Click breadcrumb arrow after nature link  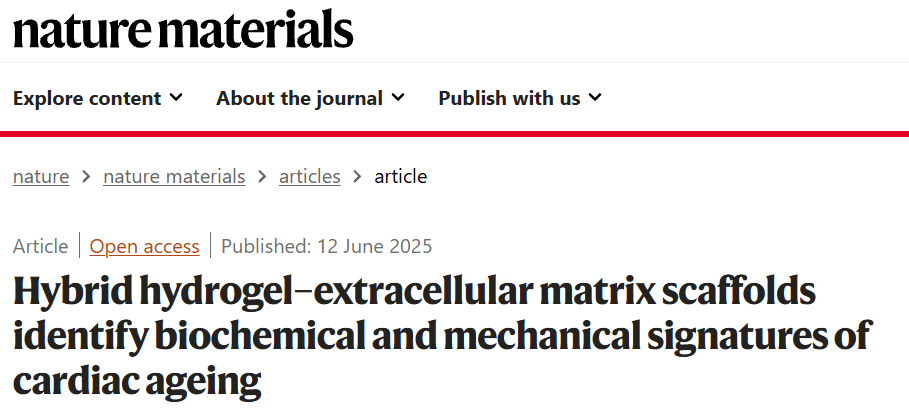click(x=86, y=177)
